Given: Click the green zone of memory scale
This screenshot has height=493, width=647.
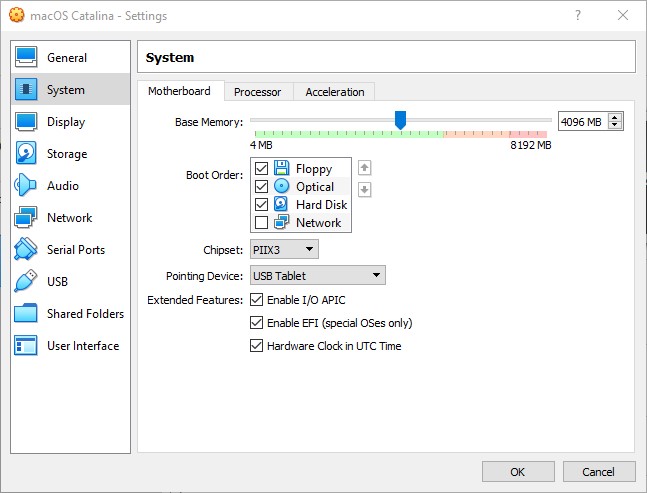Looking at the screenshot, I should pyautogui.click(x=349, y=134).
